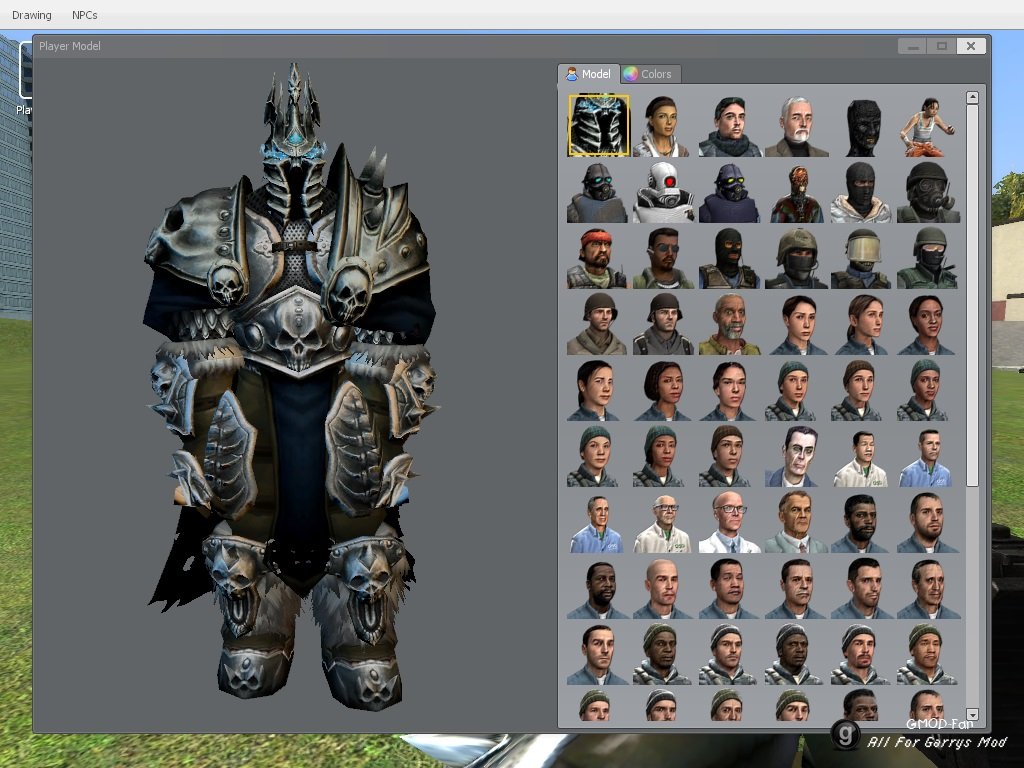
Task: Click the model list scrollbar thumb
Action: point(972,295)
